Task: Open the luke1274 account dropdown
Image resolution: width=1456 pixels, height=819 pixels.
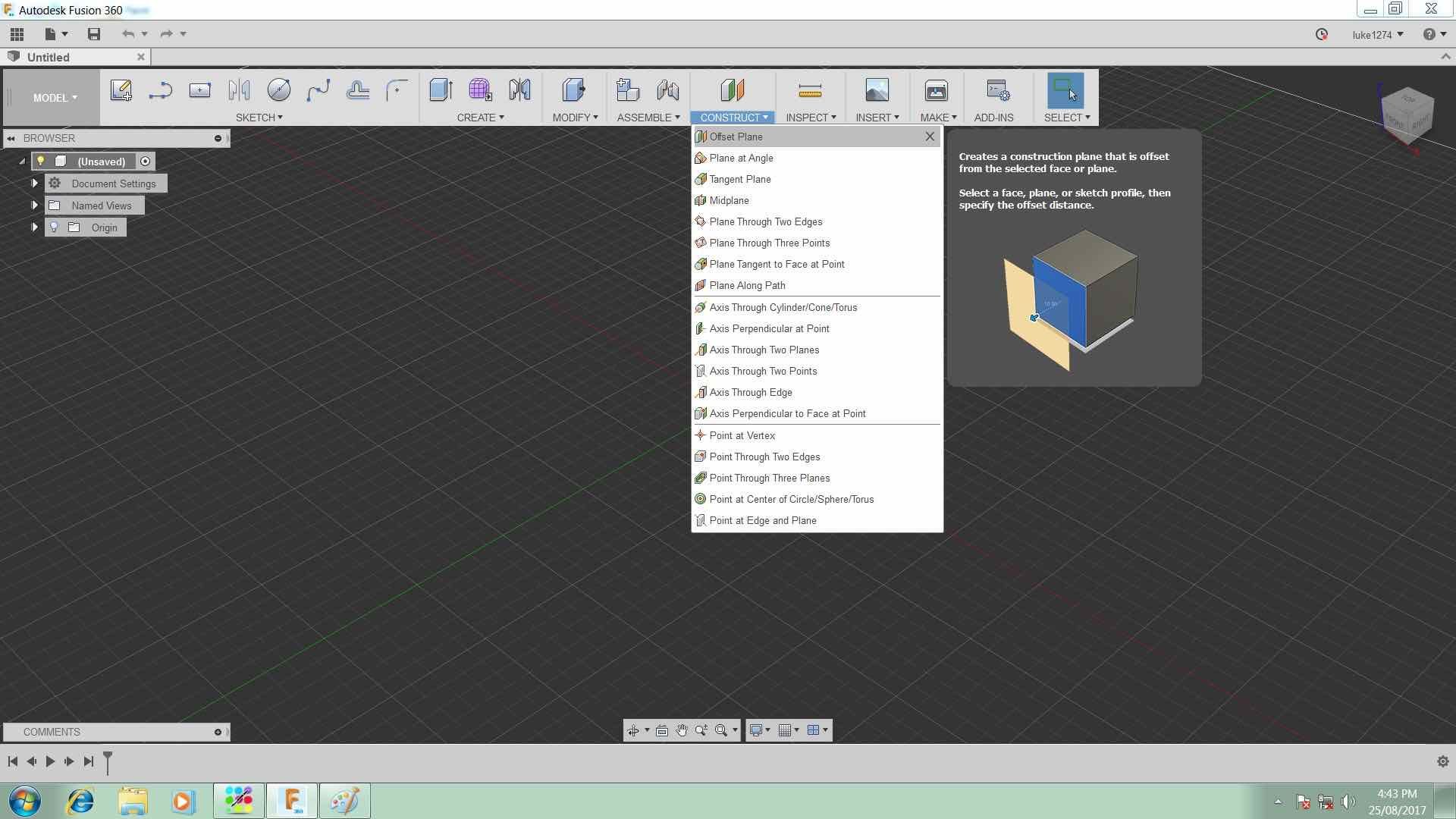Action: click(1377, 34)
